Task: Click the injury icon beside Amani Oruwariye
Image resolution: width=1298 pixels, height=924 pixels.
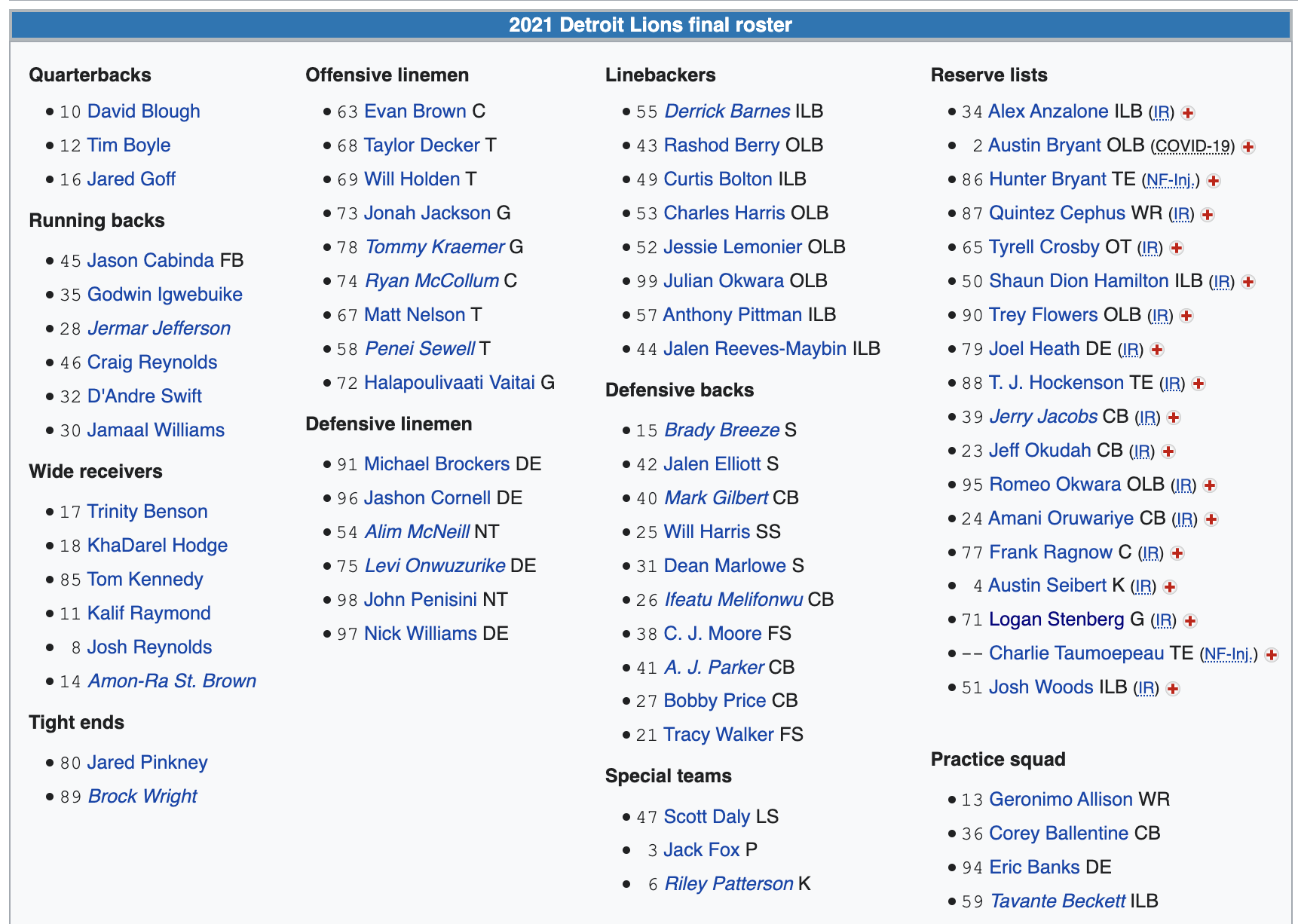Action: click(1211, 519)
